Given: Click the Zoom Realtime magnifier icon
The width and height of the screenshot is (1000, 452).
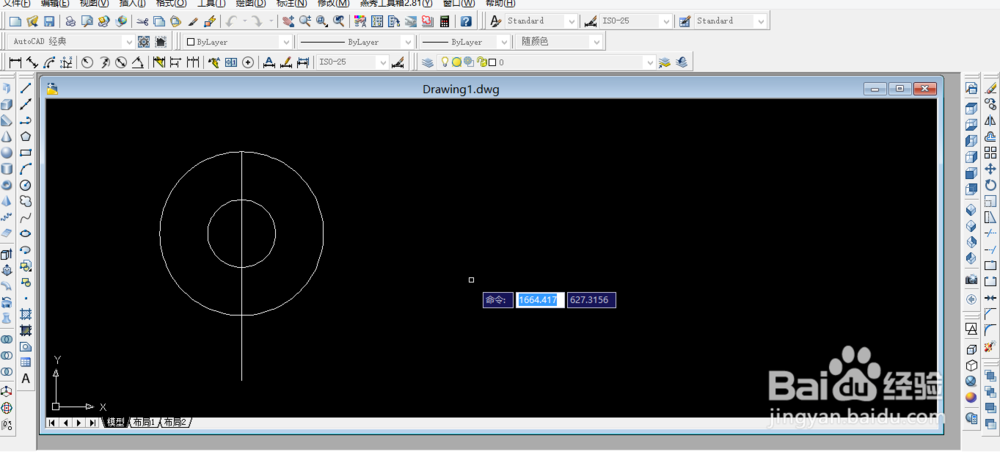Looking at the screenshot, I should coord(305,21).
